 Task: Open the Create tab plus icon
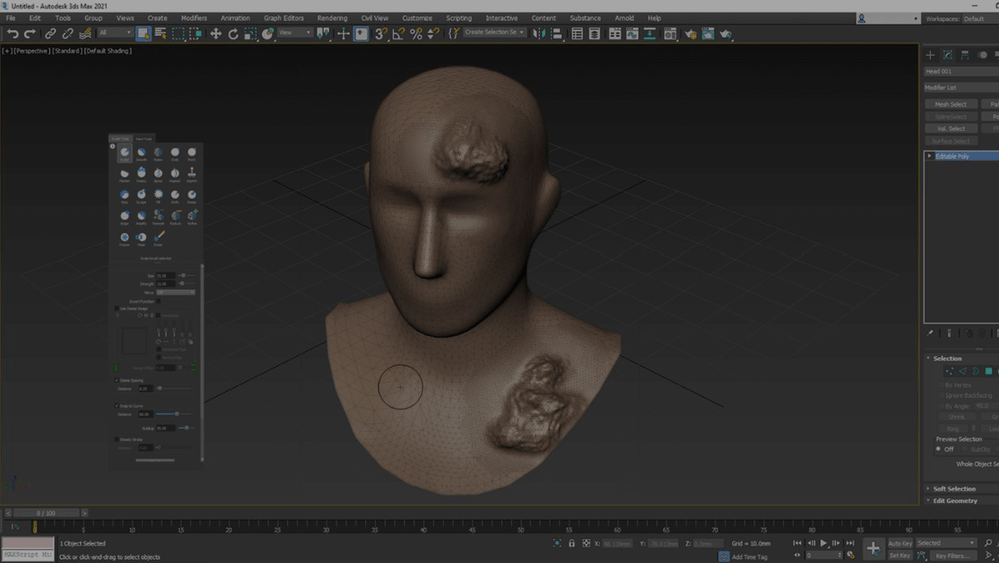pos(930,55)
